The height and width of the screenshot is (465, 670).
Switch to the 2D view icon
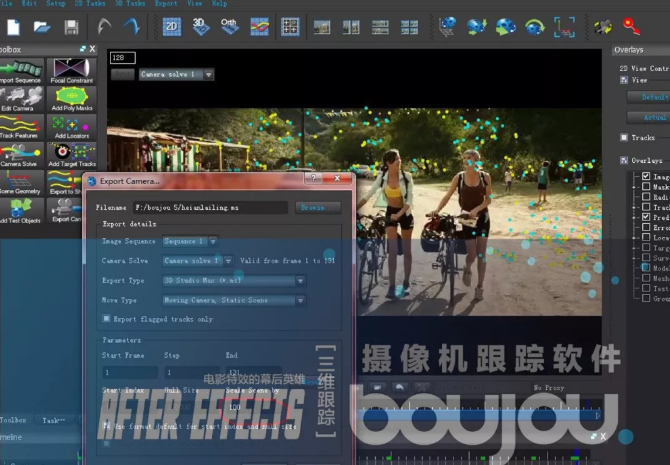(172, 27)
